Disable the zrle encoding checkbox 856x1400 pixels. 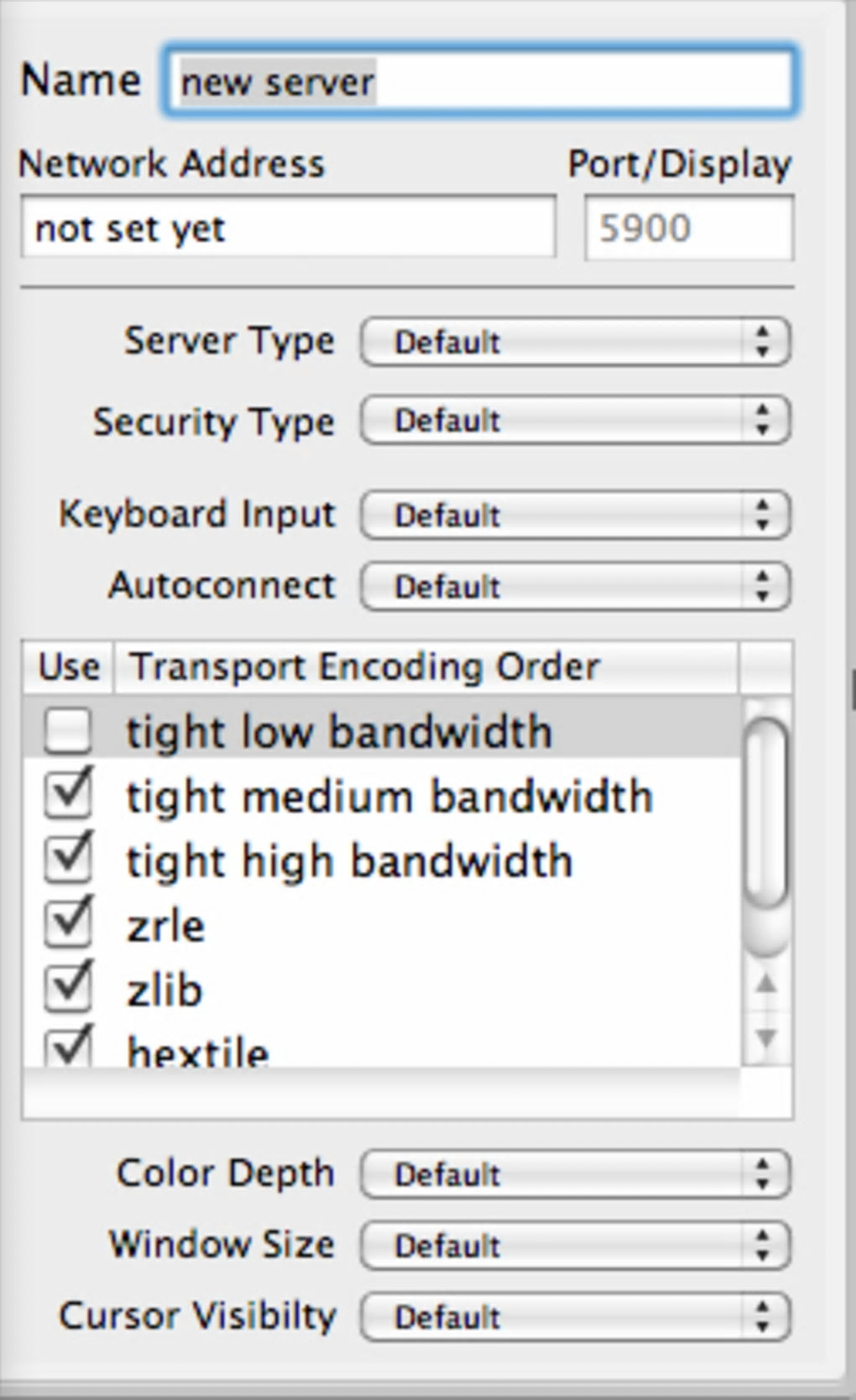click(68, 924)
